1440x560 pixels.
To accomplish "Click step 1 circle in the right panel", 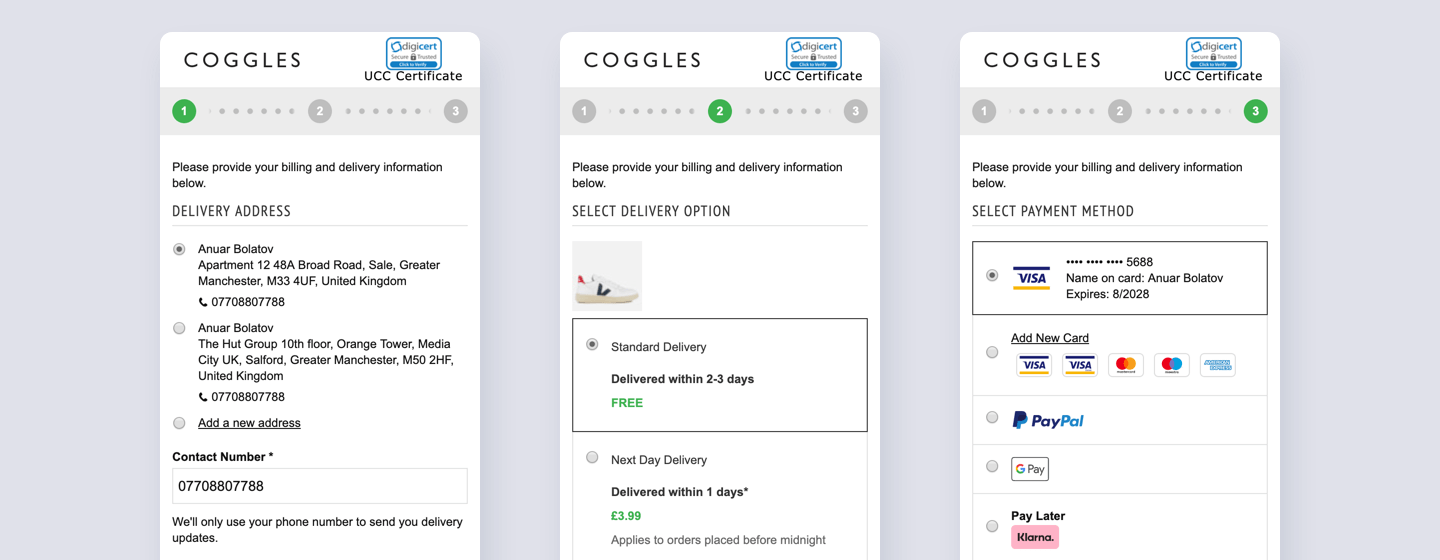I will [x=984, y=111].
